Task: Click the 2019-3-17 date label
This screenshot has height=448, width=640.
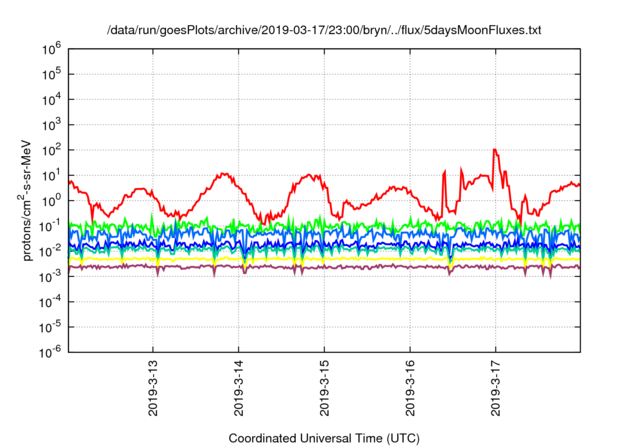Action: 496,388
